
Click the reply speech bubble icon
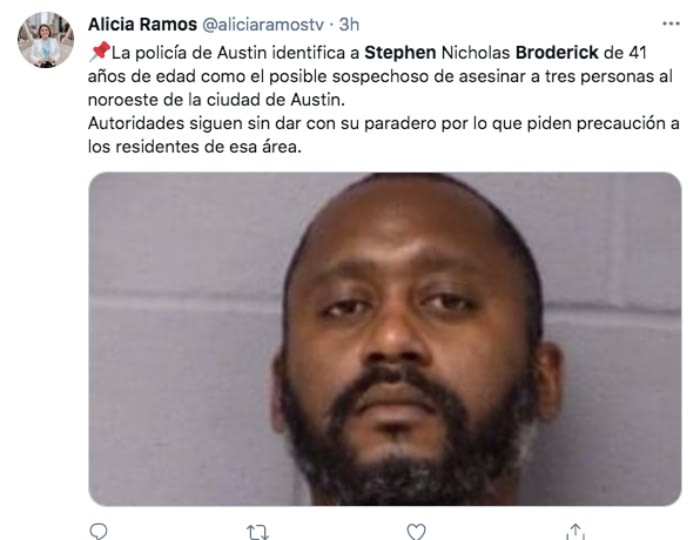pyautogui.click(x=98, y=532)
